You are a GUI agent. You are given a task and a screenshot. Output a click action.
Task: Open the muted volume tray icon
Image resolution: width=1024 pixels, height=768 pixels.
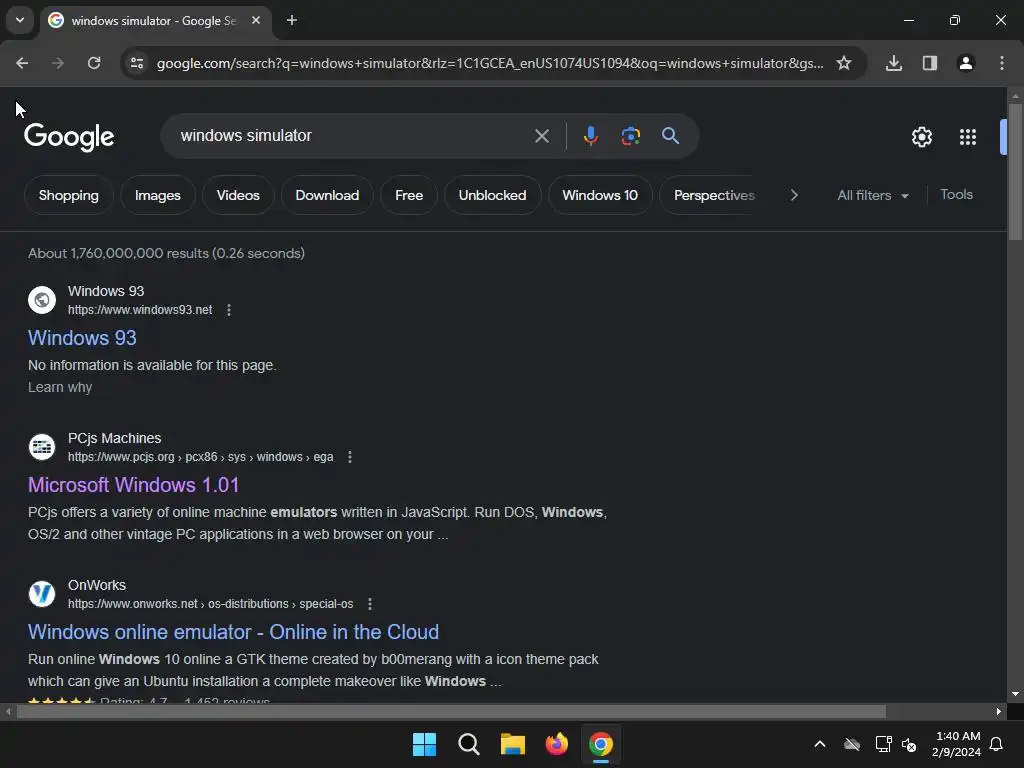pos(908,744)
